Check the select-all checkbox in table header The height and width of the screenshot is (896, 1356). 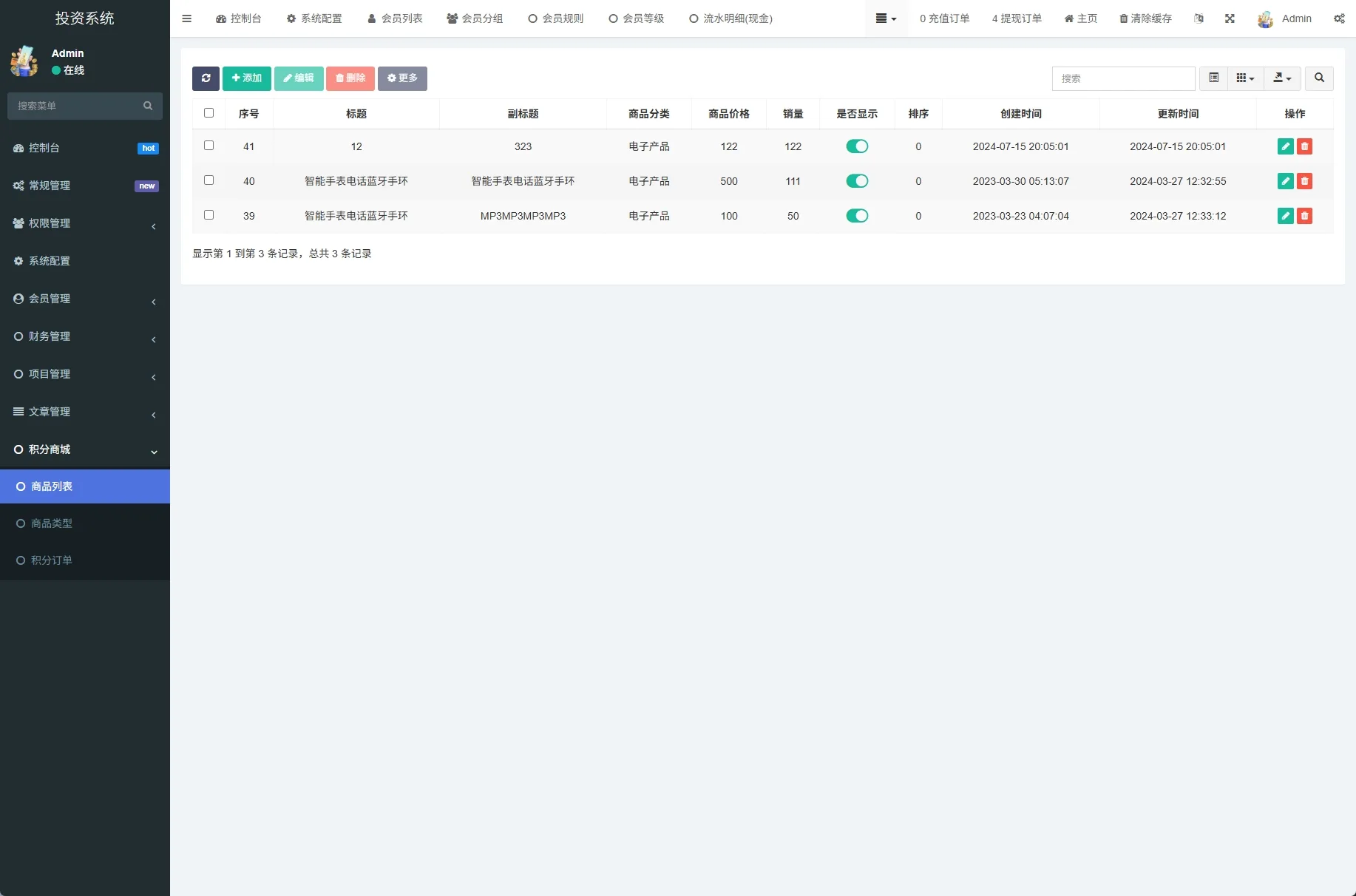[209, 112]
